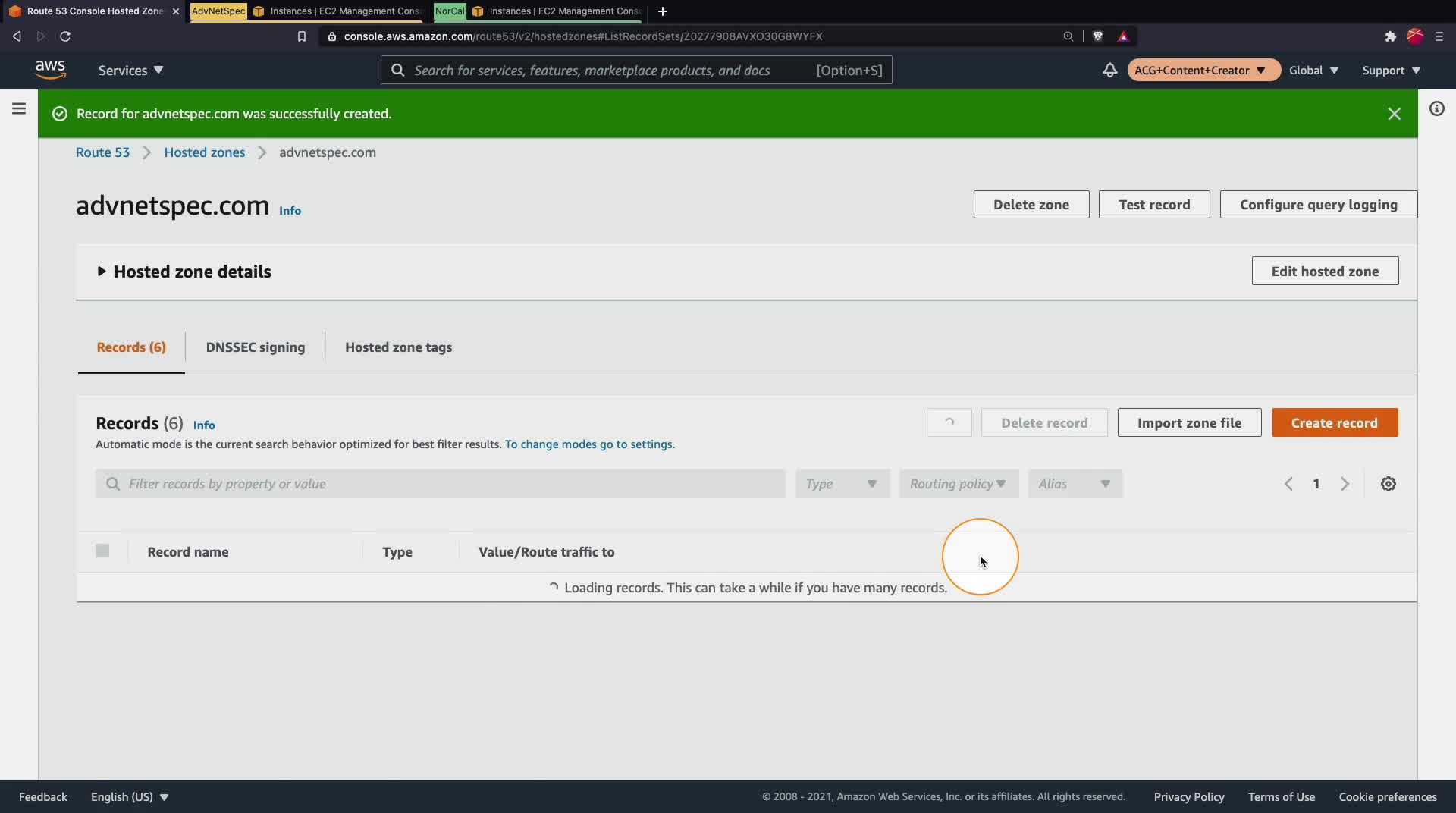Click the Edit hosted zone button
Viewport: 1456px width, 813px height.
point(1325,272)
